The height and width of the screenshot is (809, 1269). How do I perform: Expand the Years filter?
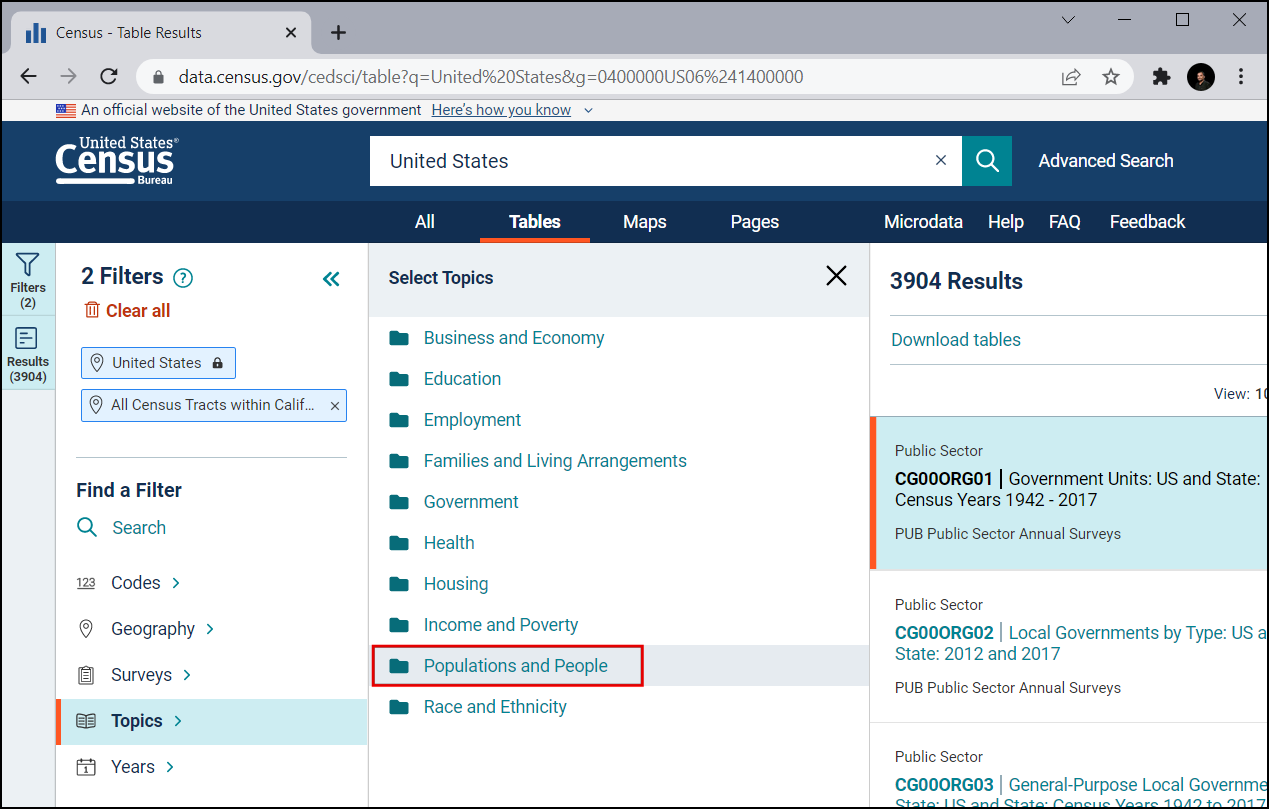133,767
